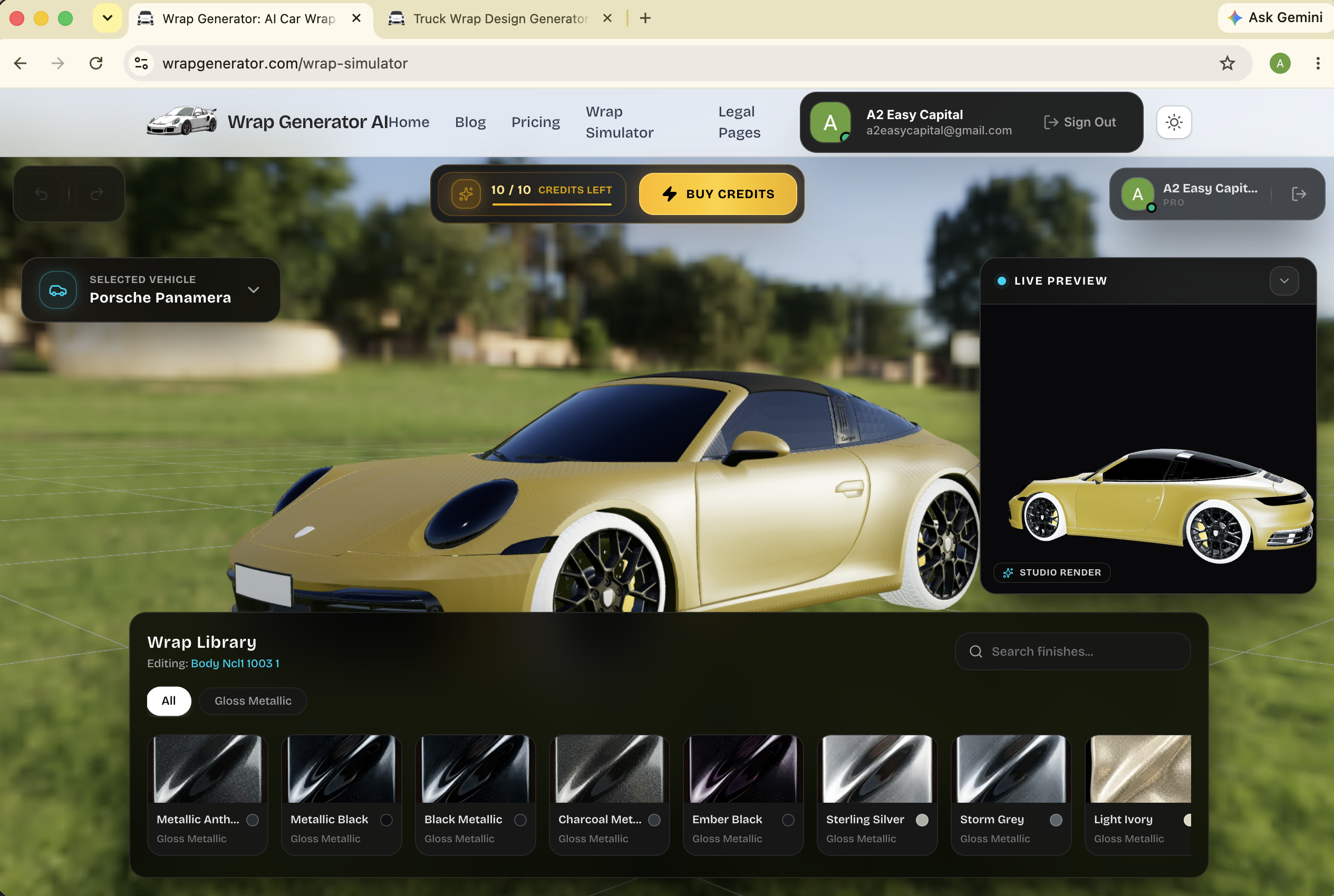
Task: Click the credits left counter
Action: tap(532, 194)
